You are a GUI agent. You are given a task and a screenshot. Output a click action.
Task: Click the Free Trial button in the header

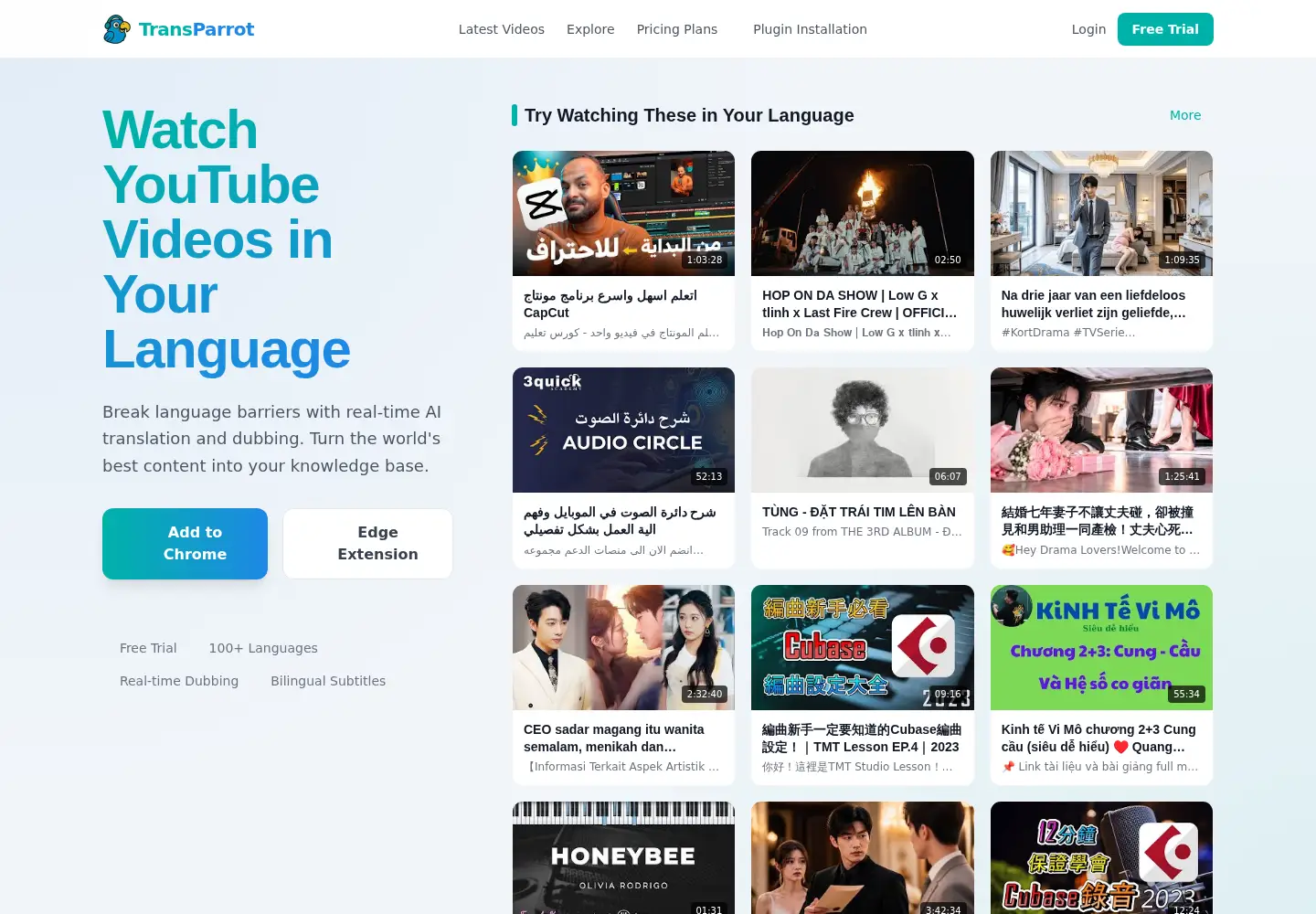pos(1165,29)
